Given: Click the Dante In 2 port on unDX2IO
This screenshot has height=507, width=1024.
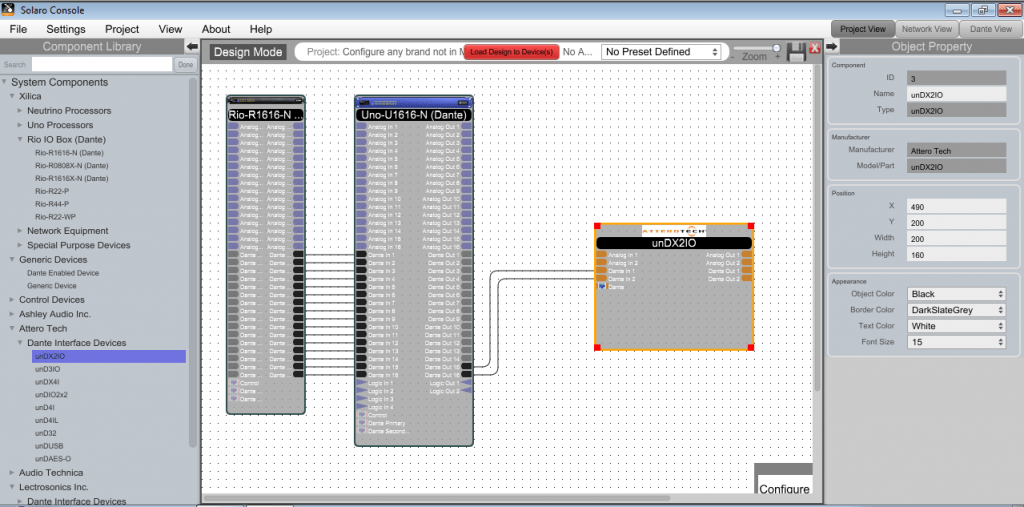Looking at the screenshot, I should (x=601, y=279).
